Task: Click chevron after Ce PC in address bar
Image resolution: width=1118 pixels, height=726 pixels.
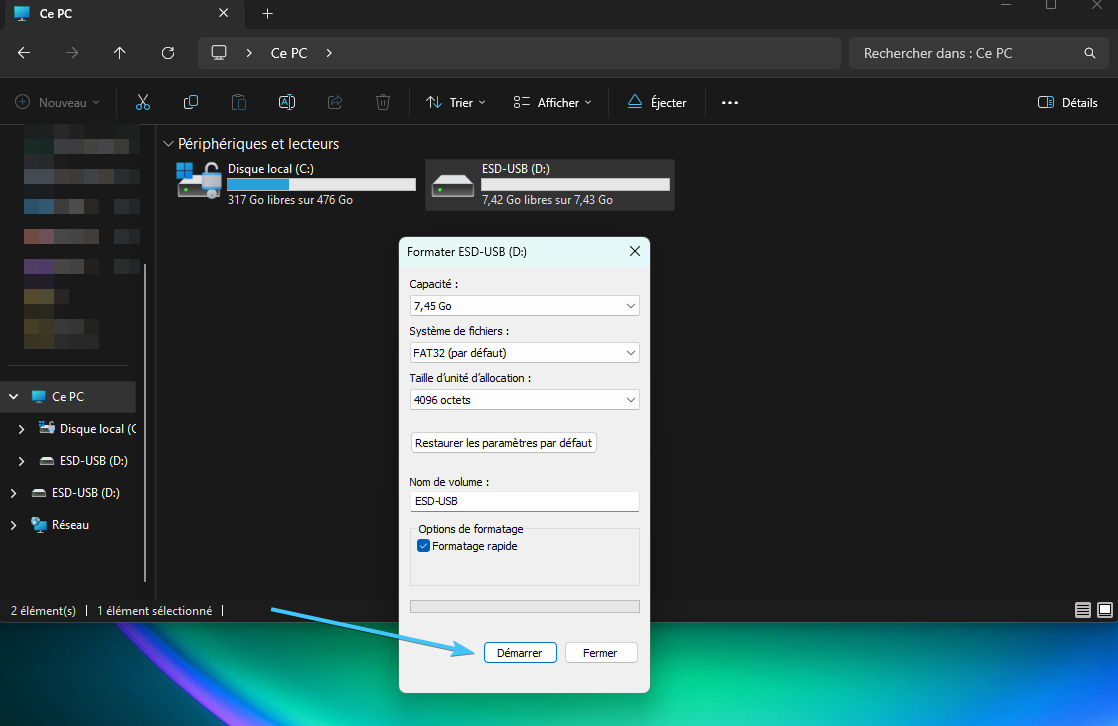Action: 329,53
